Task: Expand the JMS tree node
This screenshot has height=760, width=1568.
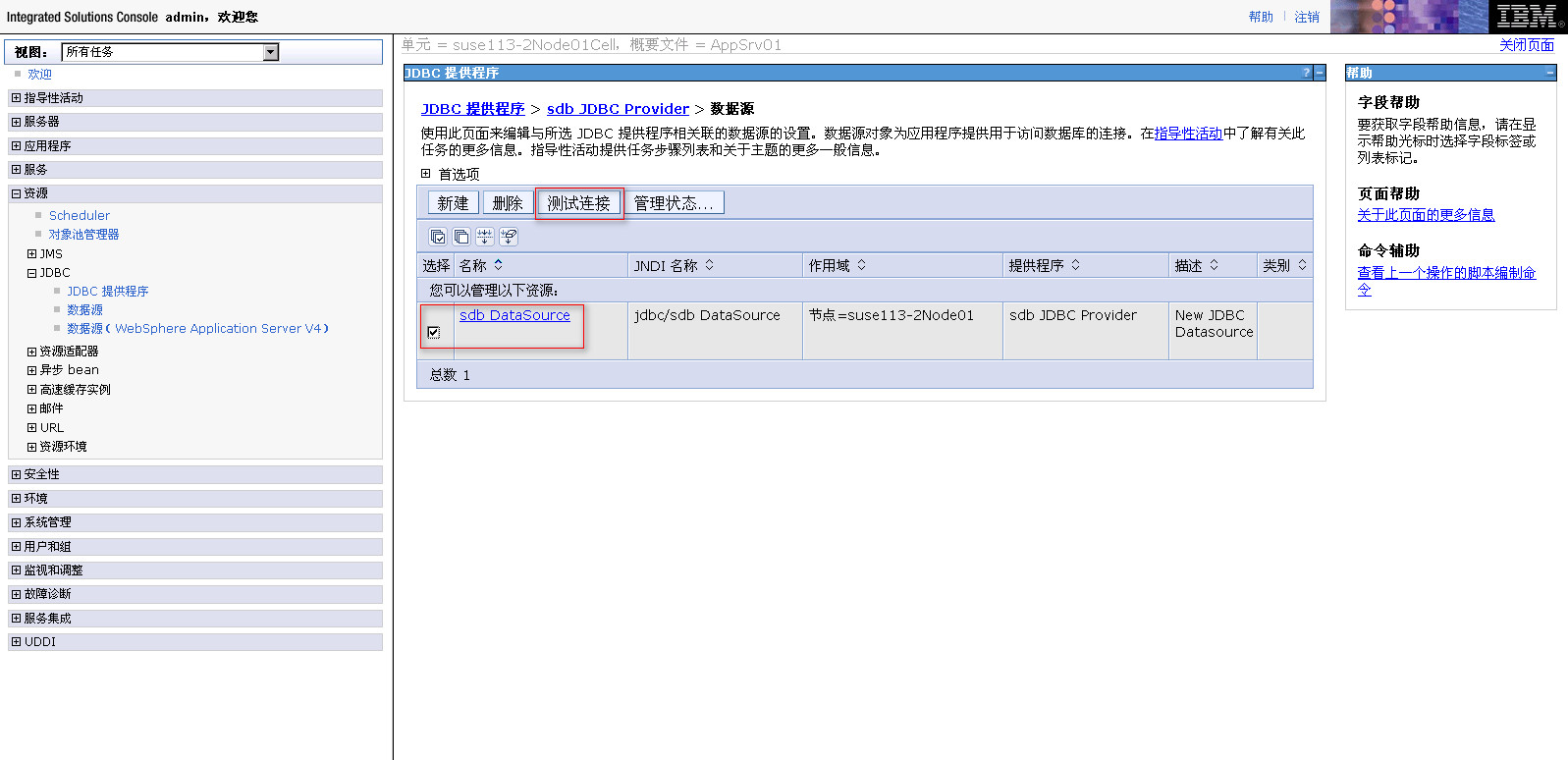Action: pyautogui.click(x=31, y=254)
